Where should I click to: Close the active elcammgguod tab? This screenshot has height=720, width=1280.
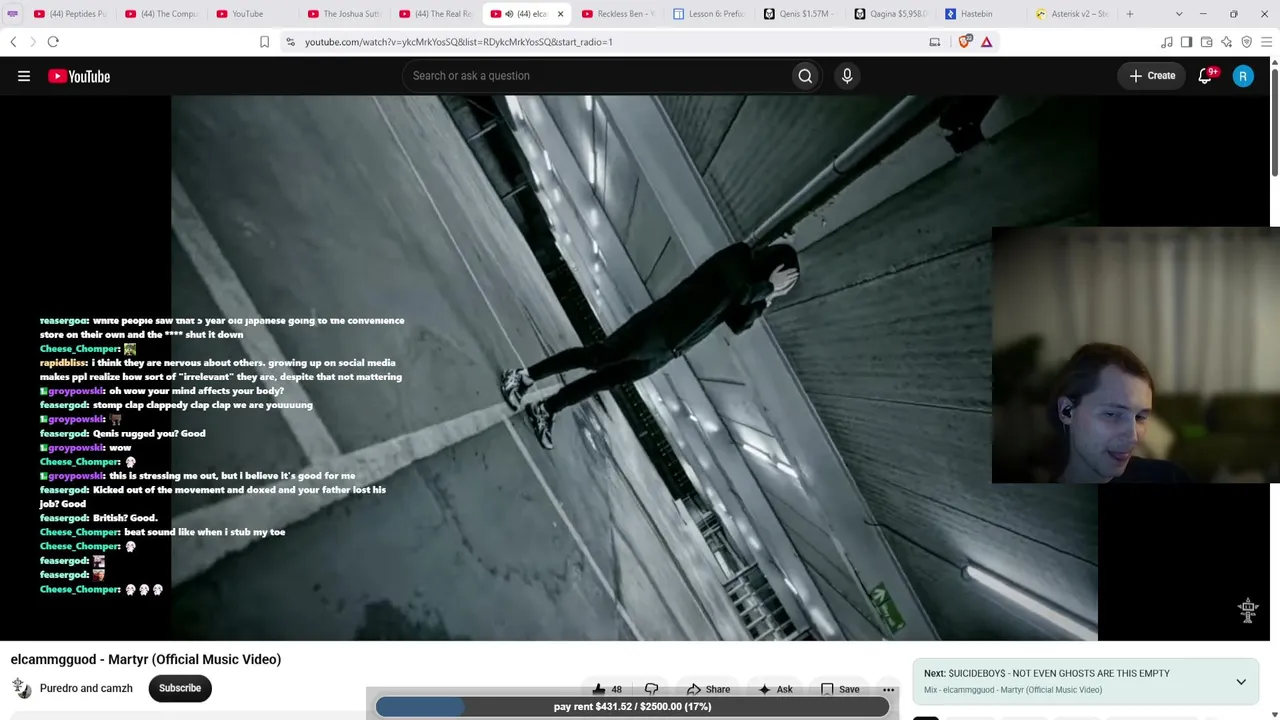[x=560, y=14]
